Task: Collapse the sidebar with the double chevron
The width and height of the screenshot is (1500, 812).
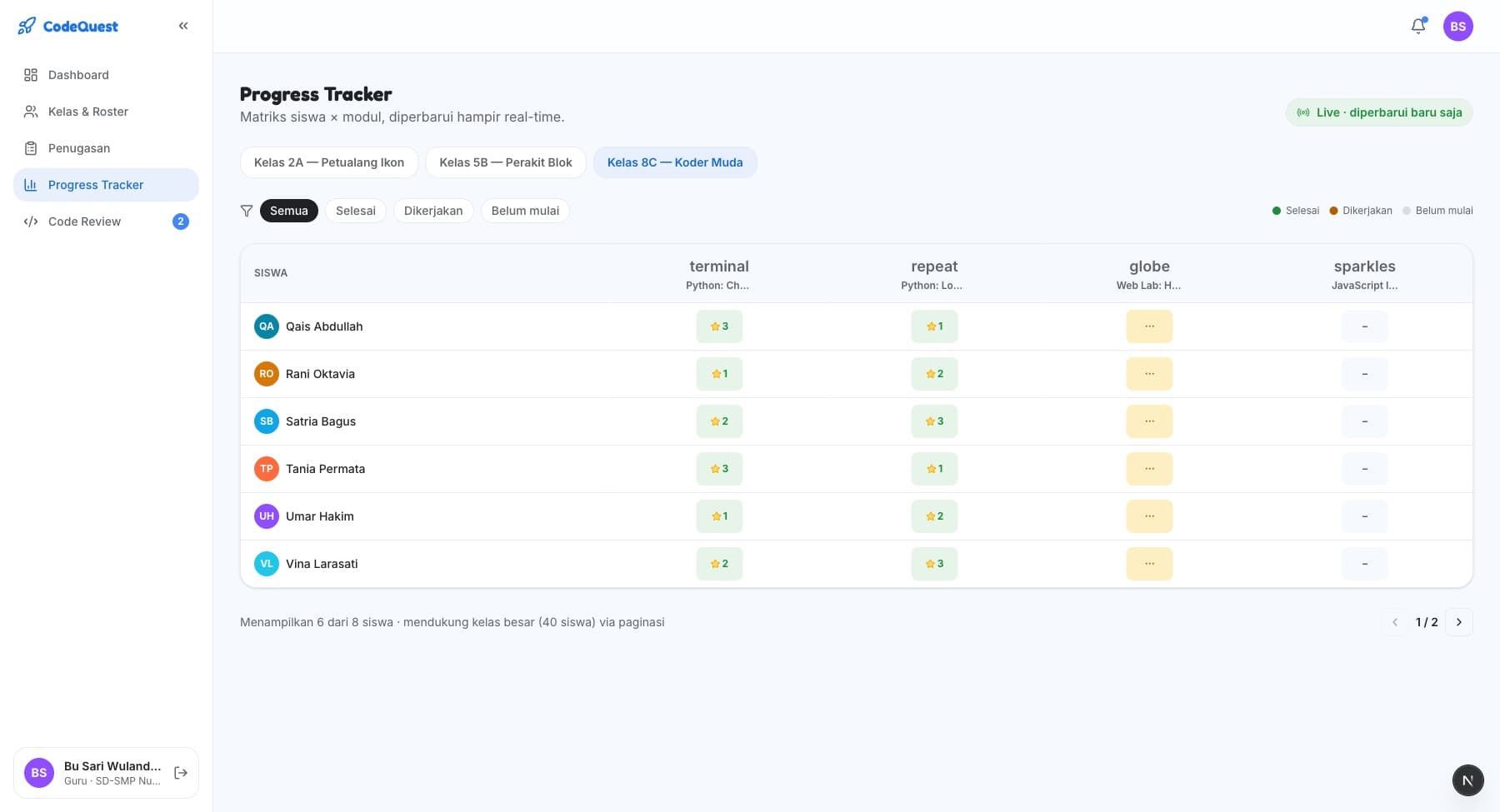Action: pos(183,26)
